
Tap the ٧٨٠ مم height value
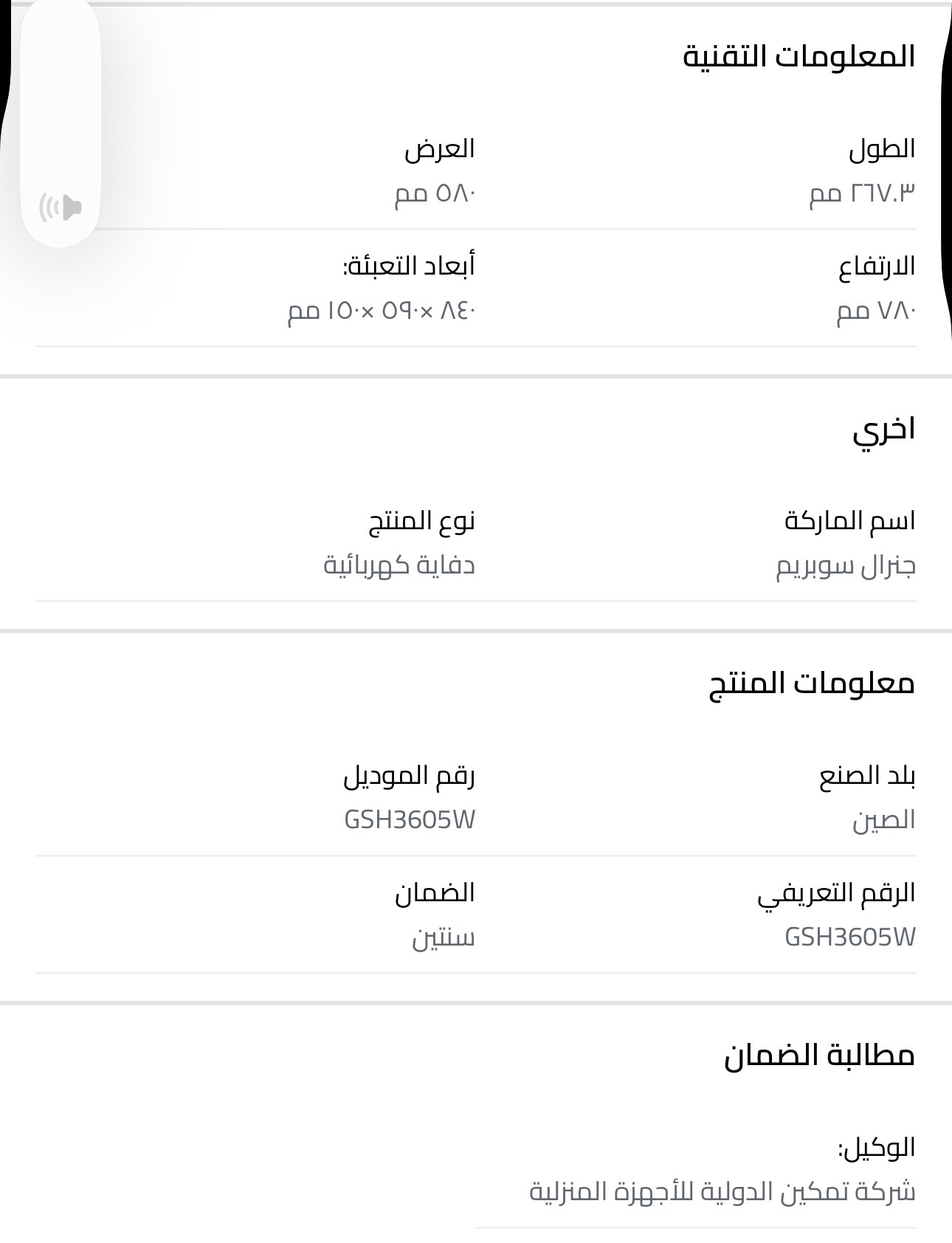pyautogui.click(x=875, y=311)
